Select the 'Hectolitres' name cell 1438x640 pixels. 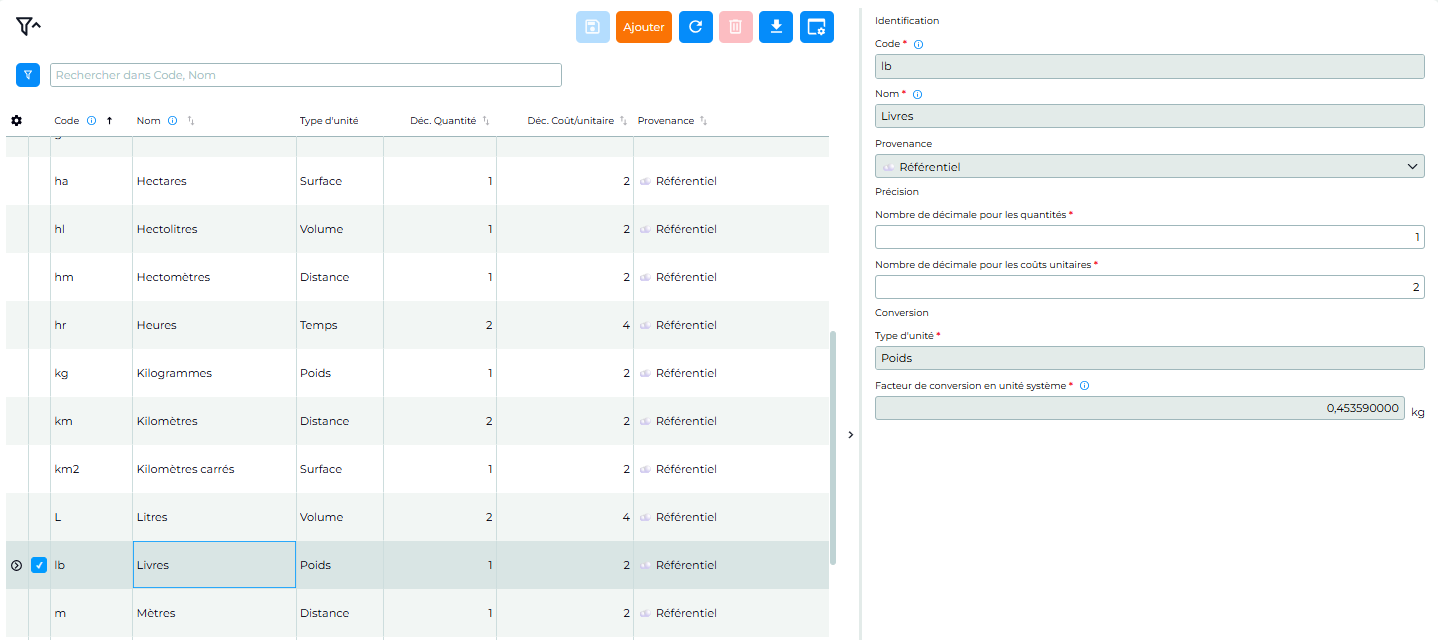[x=215, y=229]
